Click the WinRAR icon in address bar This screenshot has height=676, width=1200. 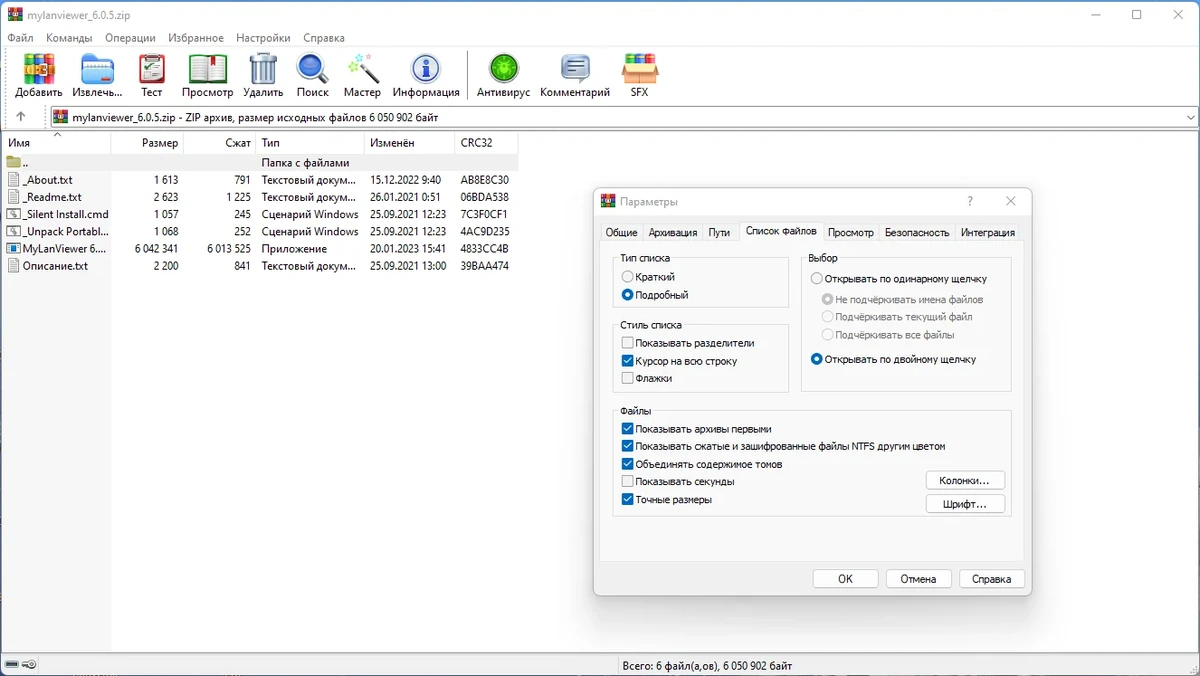click(x=61, y=117)
